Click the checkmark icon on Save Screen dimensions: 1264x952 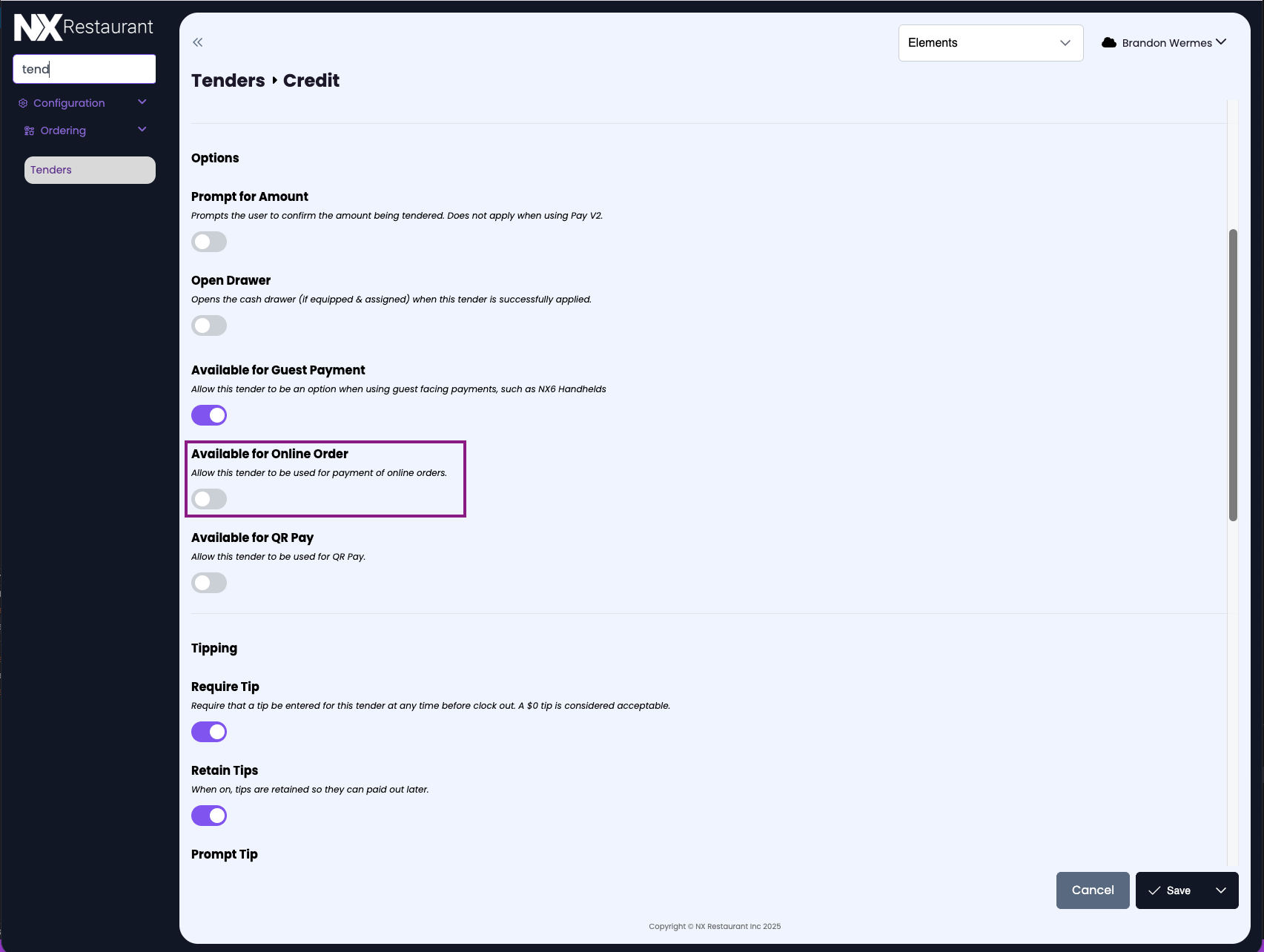[x=1154, y=890]
